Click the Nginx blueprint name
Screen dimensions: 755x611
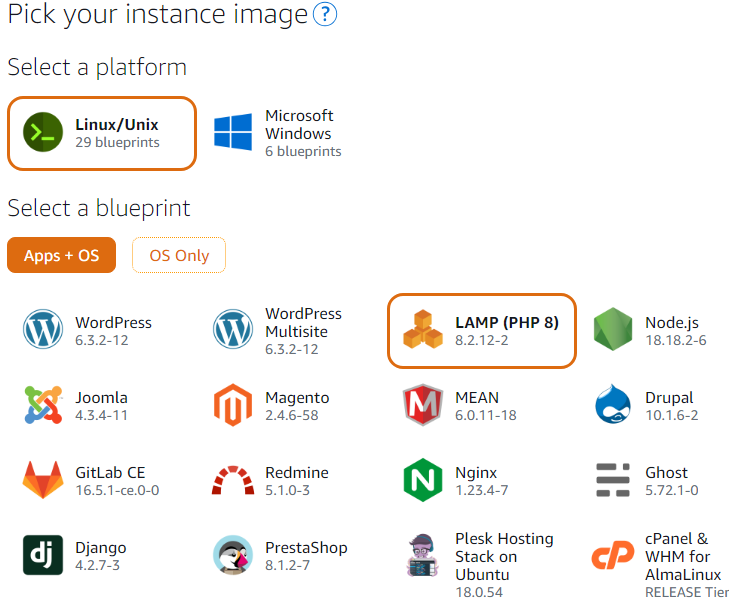coord(476,473)
